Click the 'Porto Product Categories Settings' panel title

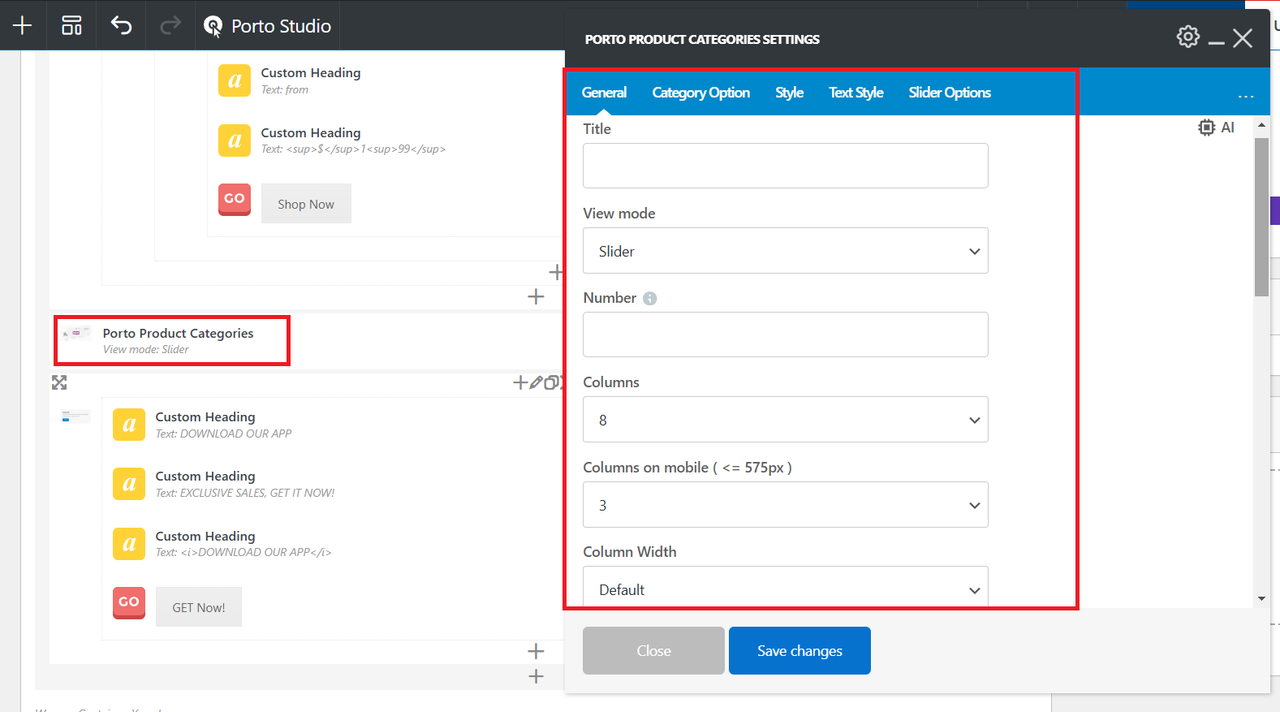click(x=702, y=40)
